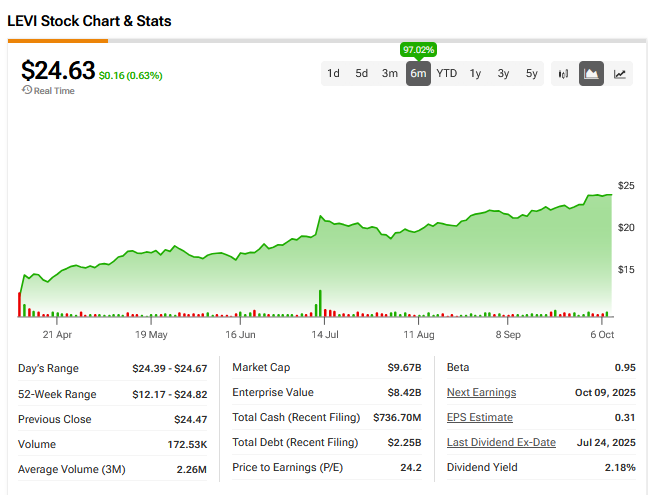
Task: Switch chart to 3m range
Action: [390, 73]
